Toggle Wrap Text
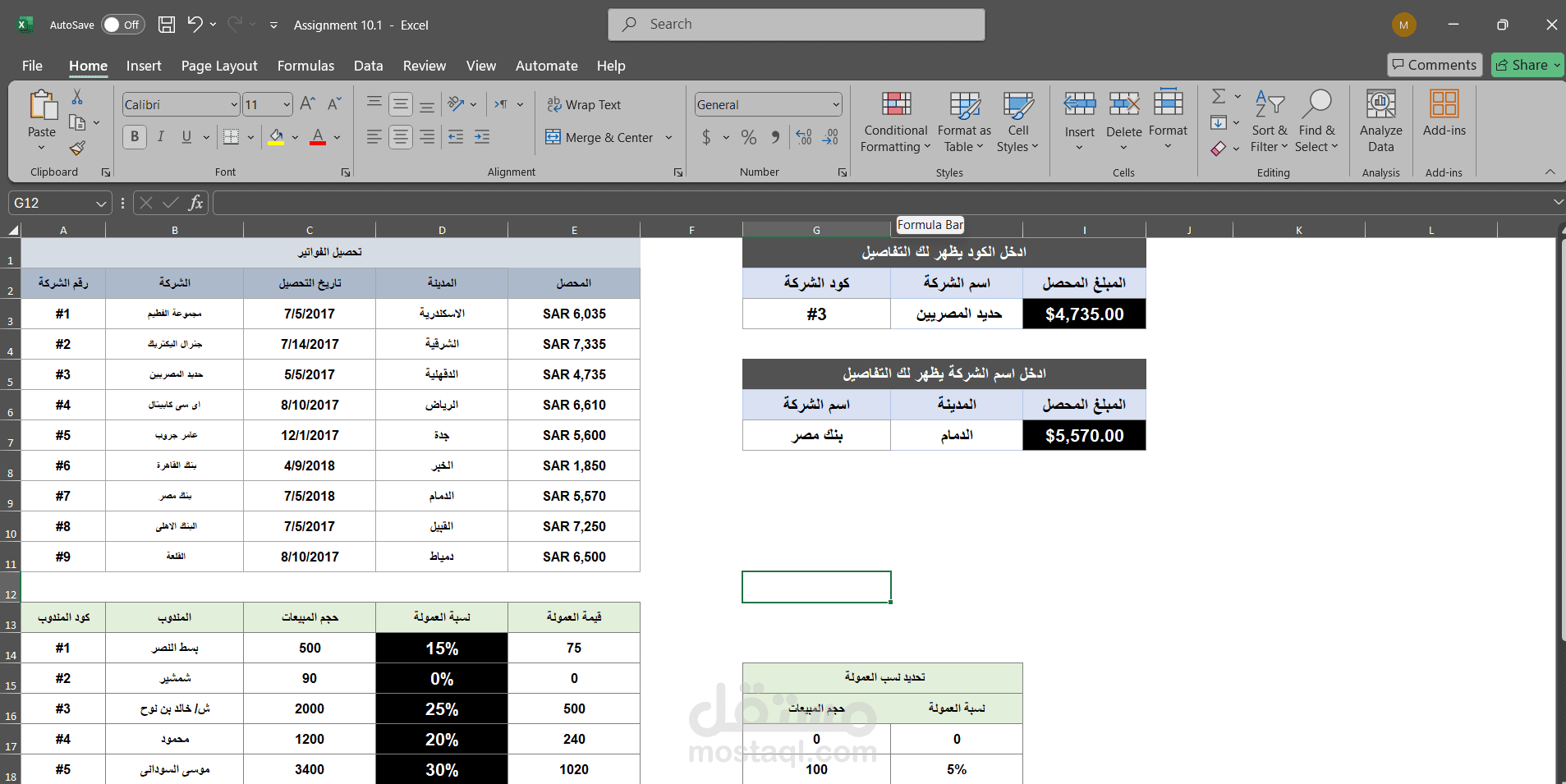 [x=584, y=104]
